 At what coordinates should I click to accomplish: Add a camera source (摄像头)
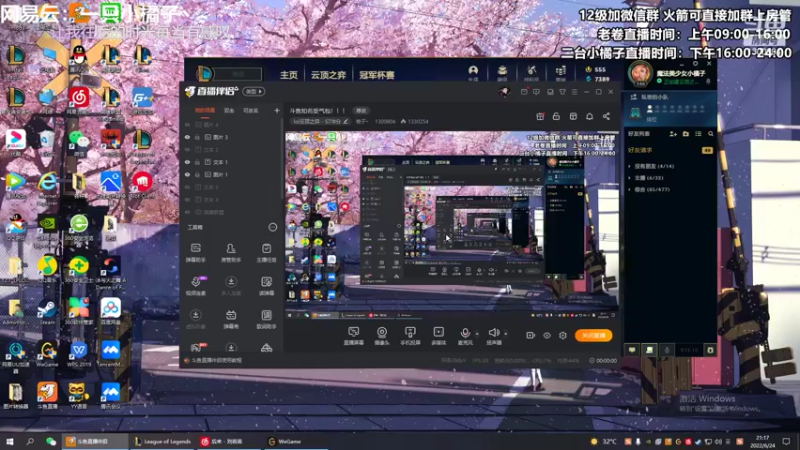coord(382,336)
